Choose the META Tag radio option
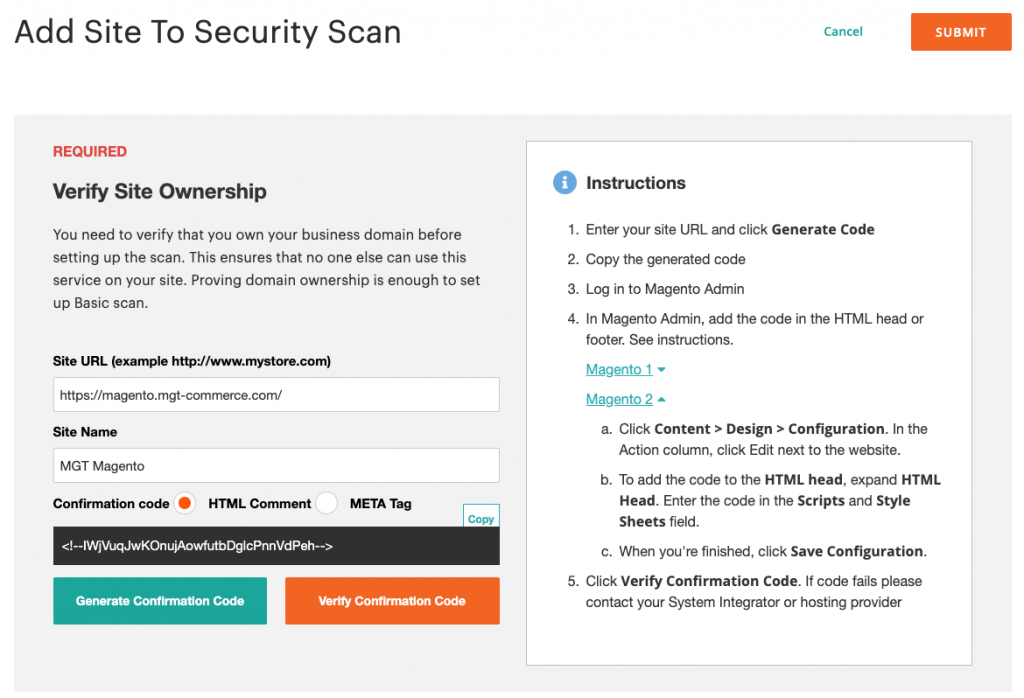This screenshot has height=698, width=1024. (x=326, y=503)
